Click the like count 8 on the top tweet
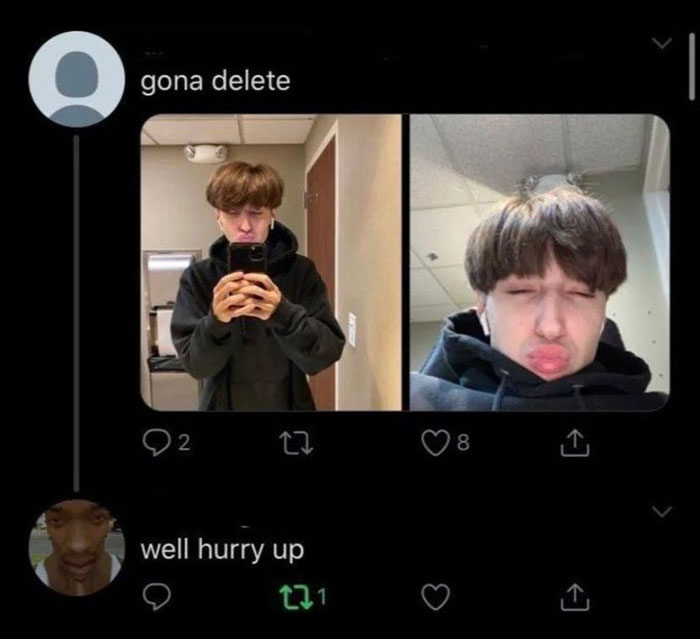Screen dimensions: 700x639 pyautogui.click(x=464, y=443)
